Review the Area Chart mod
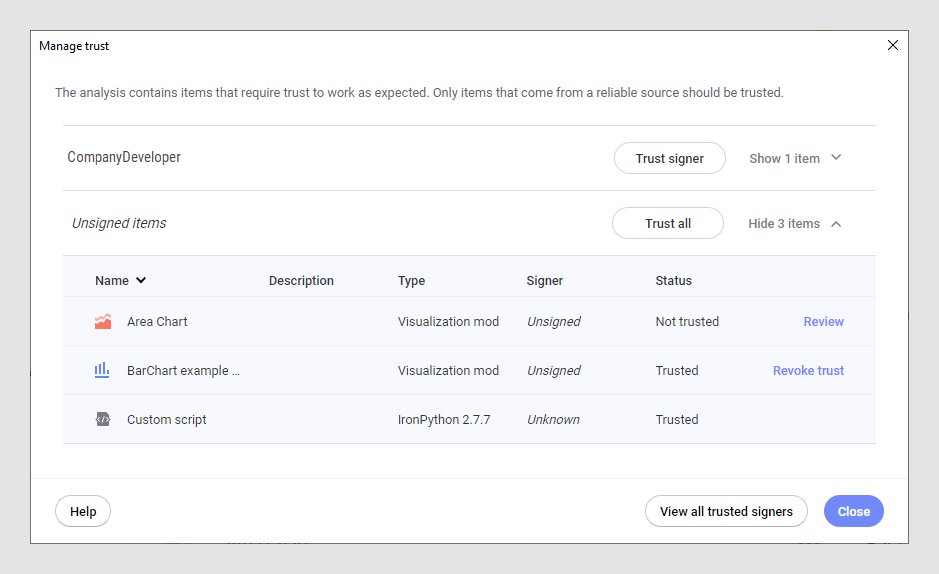This screenshot has width=939, height=574. [x=823, y=322]
